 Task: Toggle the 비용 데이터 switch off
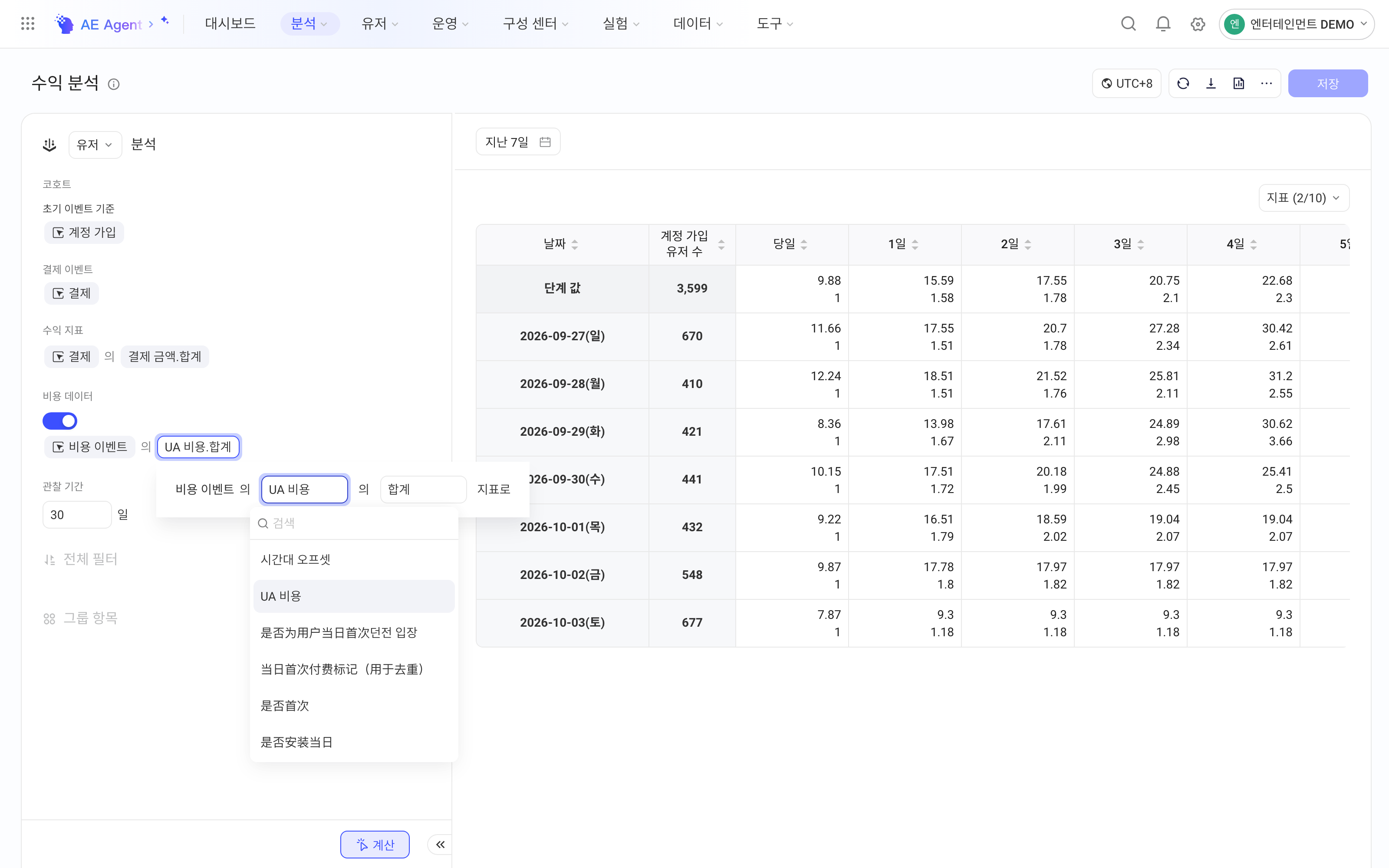pos(60,421)
